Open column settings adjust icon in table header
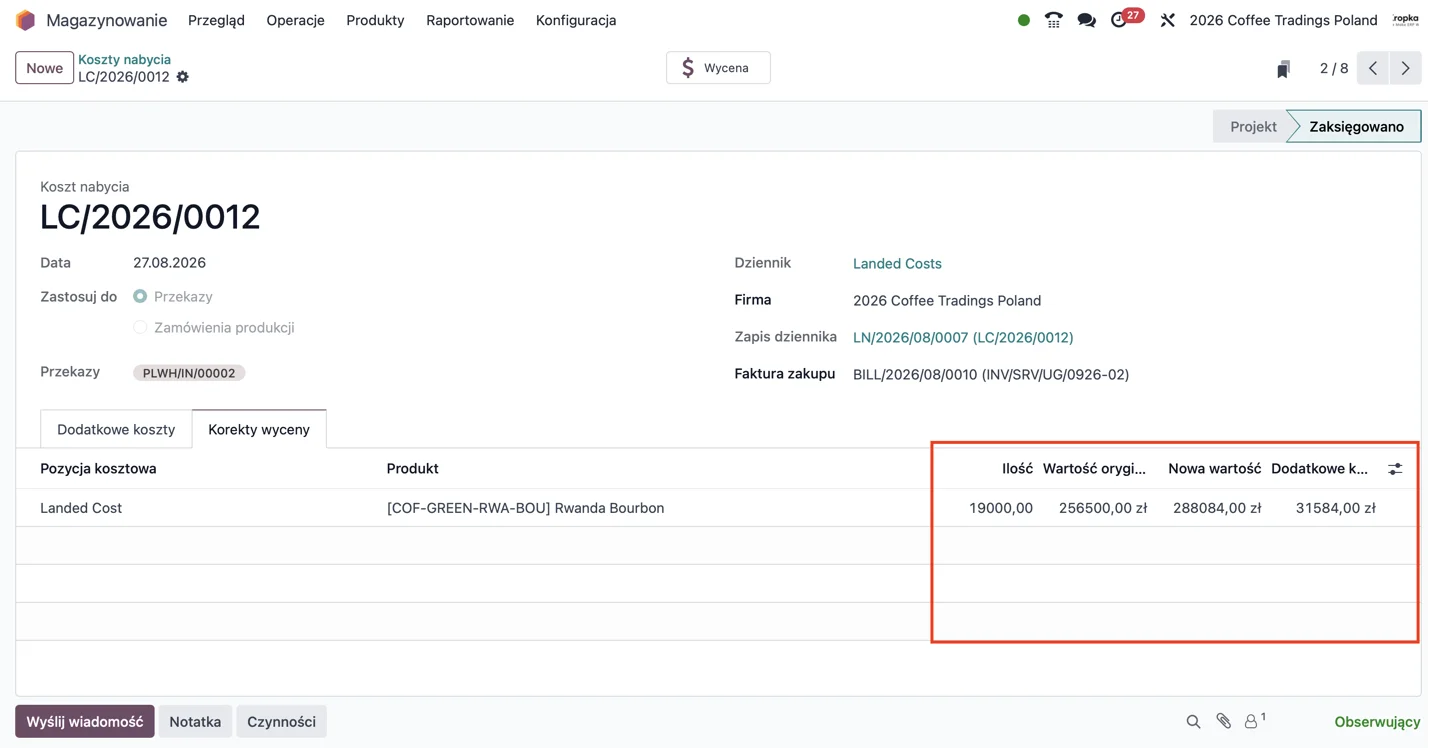The width and height of the screenshot is (1429, 748). (1395, 468)
